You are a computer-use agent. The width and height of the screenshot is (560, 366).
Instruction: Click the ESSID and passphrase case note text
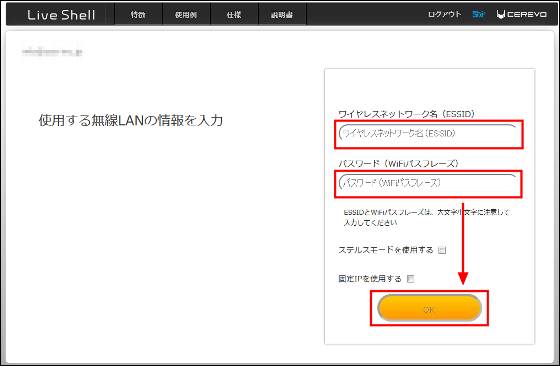[426, 217]
